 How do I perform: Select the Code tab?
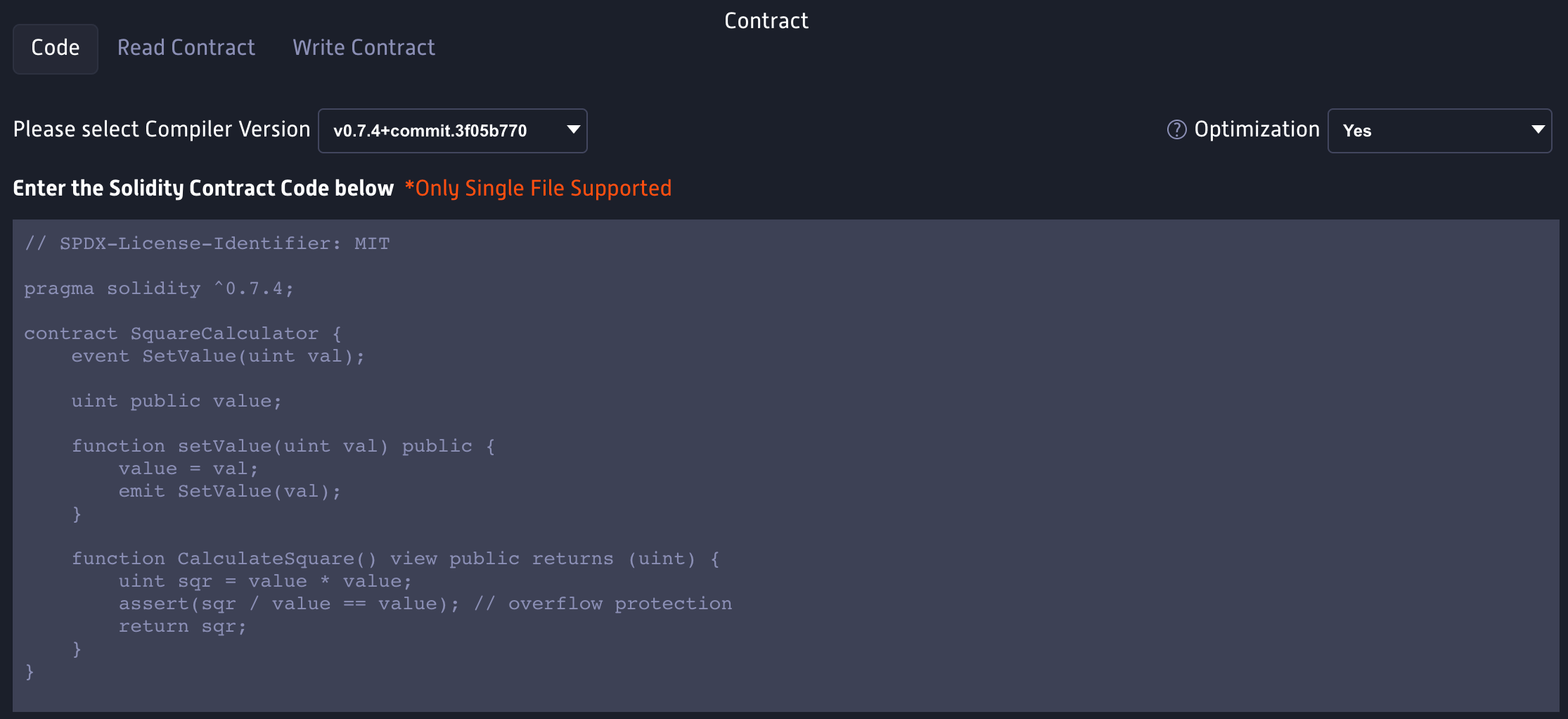coord(55,47)
